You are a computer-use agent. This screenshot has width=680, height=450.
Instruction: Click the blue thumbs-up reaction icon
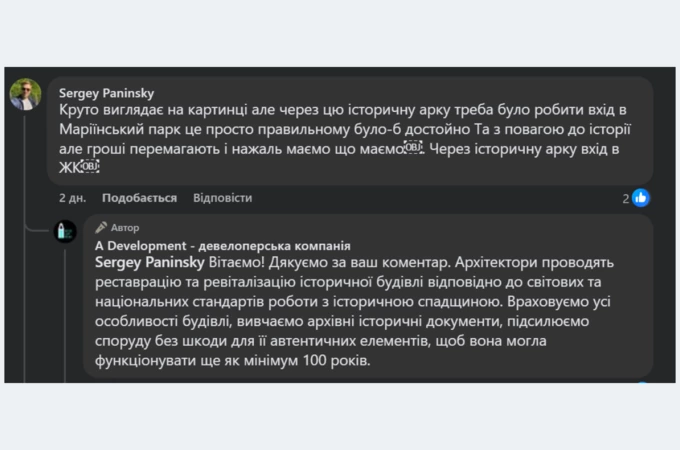[x=640, y=198]
